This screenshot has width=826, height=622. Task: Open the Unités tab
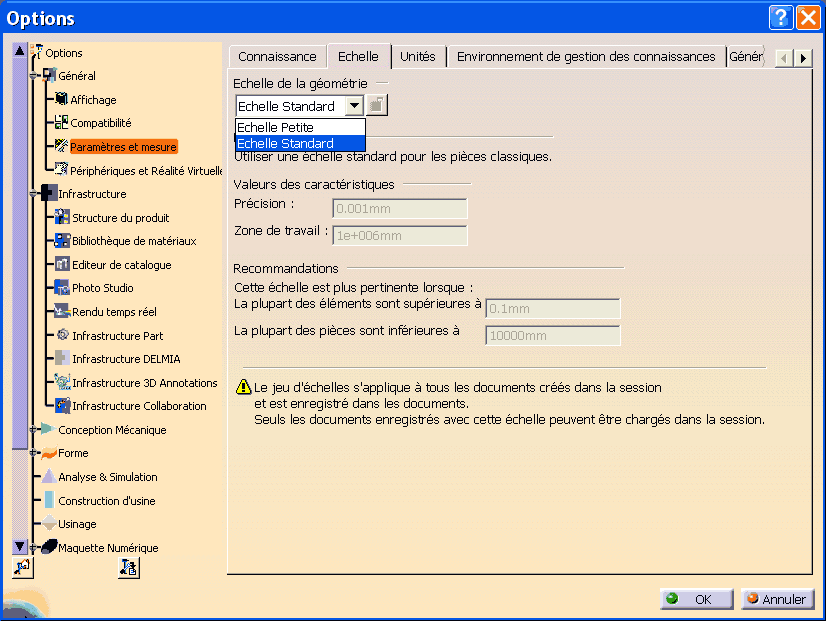[417, 57]
